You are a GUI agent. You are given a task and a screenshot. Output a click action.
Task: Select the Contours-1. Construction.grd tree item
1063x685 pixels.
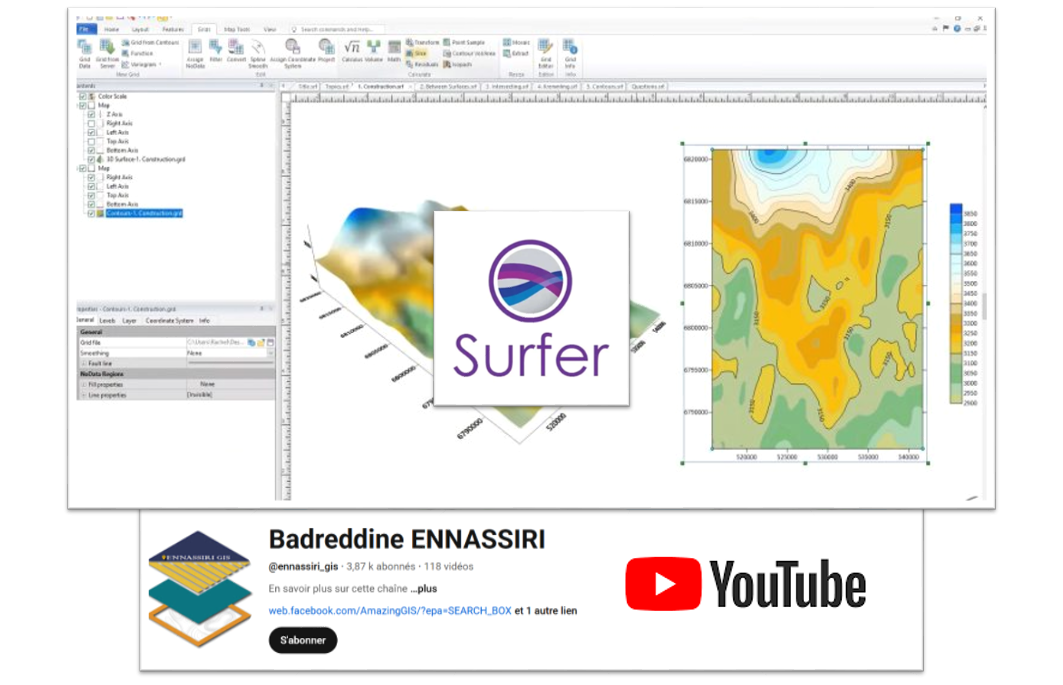click(x=144, y=213)
